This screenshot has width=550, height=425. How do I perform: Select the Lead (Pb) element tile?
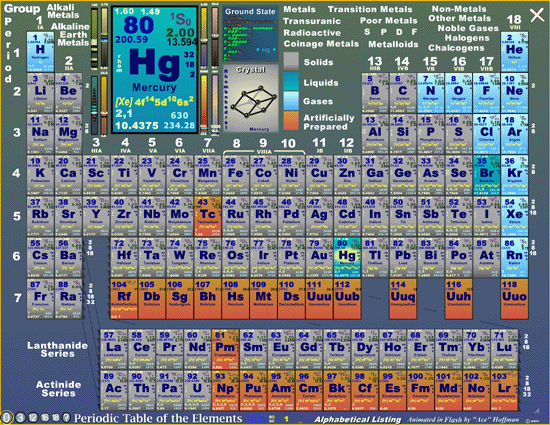[403, 257]
